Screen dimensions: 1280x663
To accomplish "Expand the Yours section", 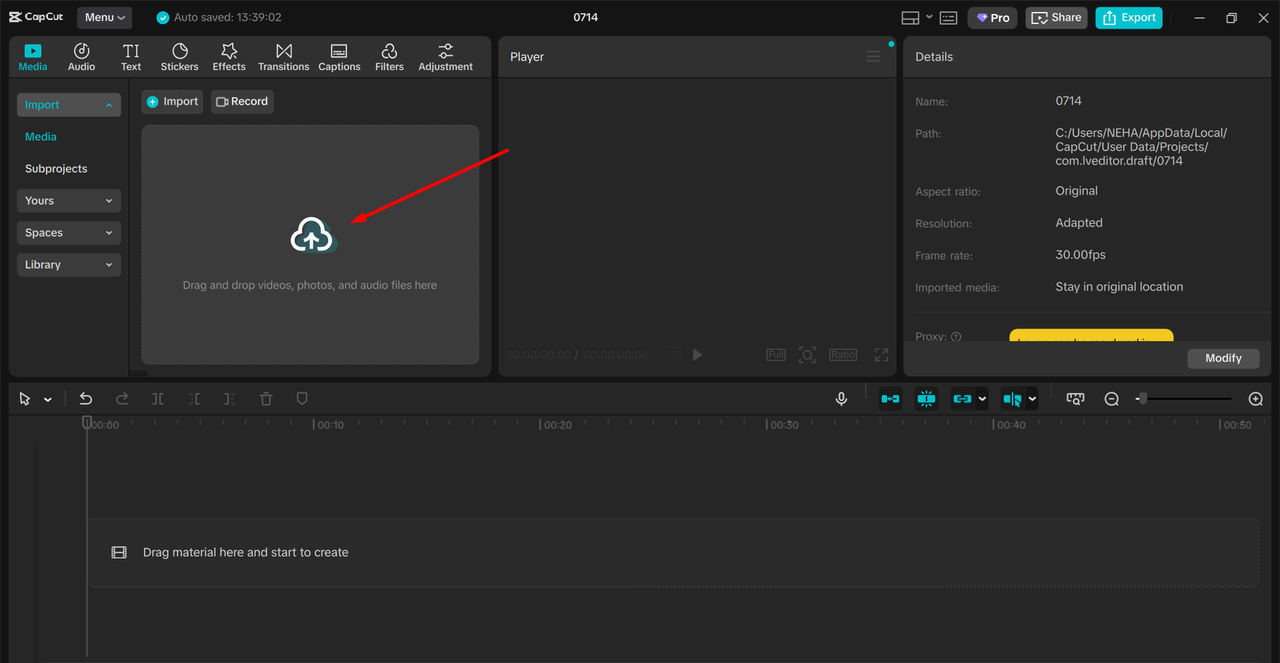I will (69, 201).
